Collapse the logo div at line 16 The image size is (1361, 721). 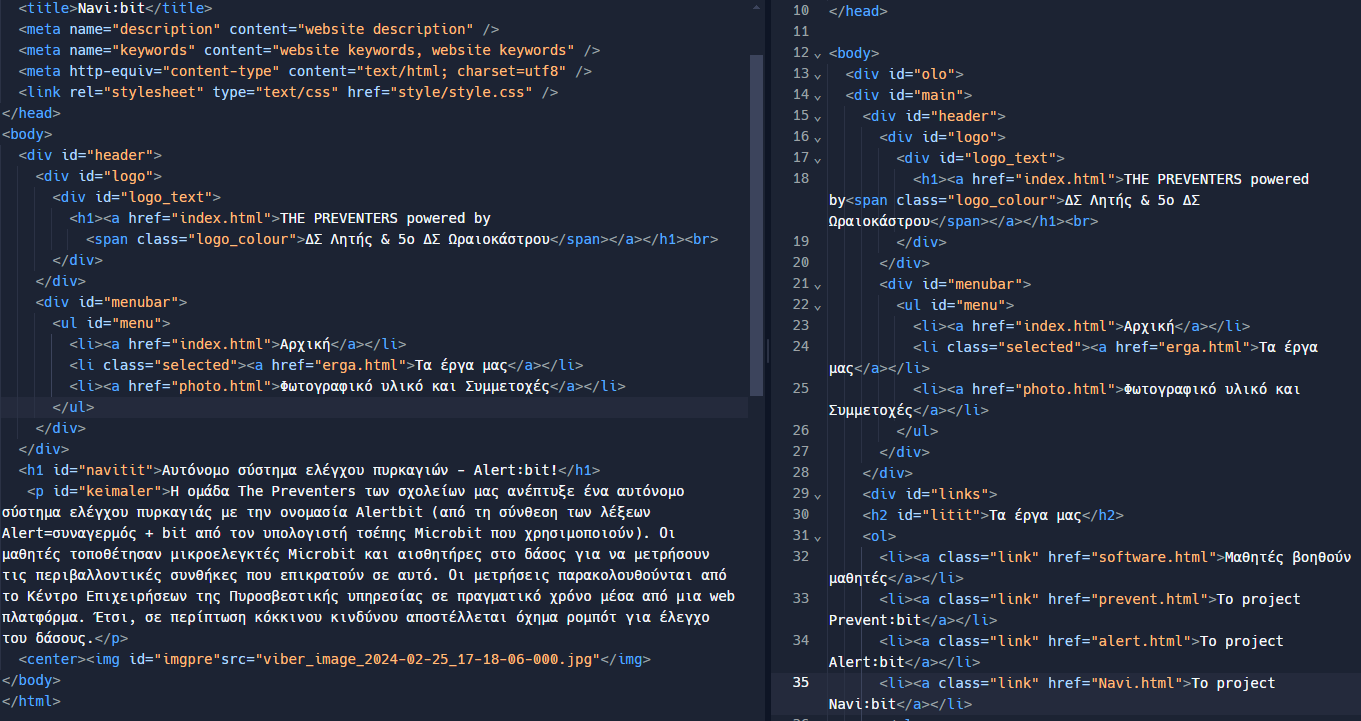tap(818, 138)
